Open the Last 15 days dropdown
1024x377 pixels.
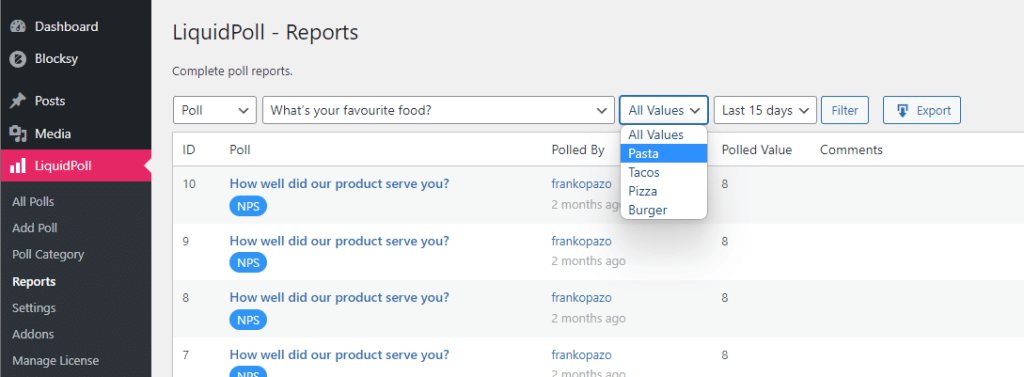[x=765, y=110]
